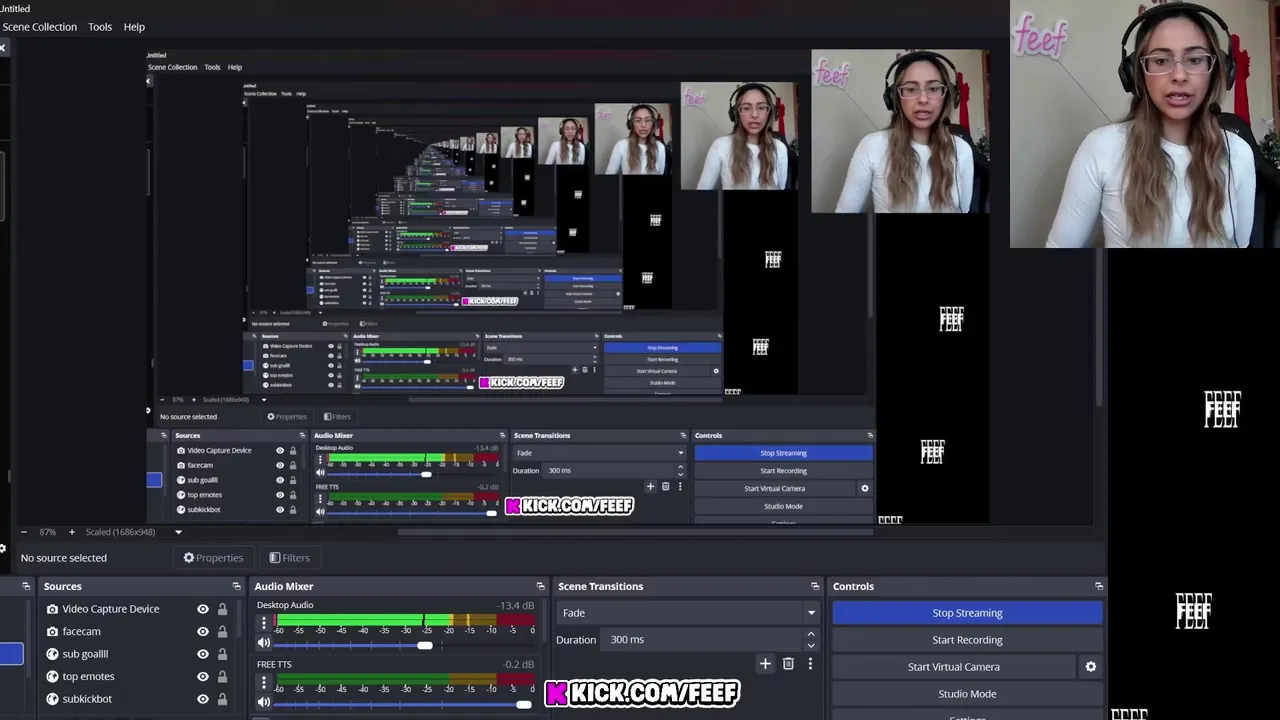Image resolution: width=1280 pixels, height=720 pixels.
Task: Hide the Video Capture Device source
Action: [203, 609]
